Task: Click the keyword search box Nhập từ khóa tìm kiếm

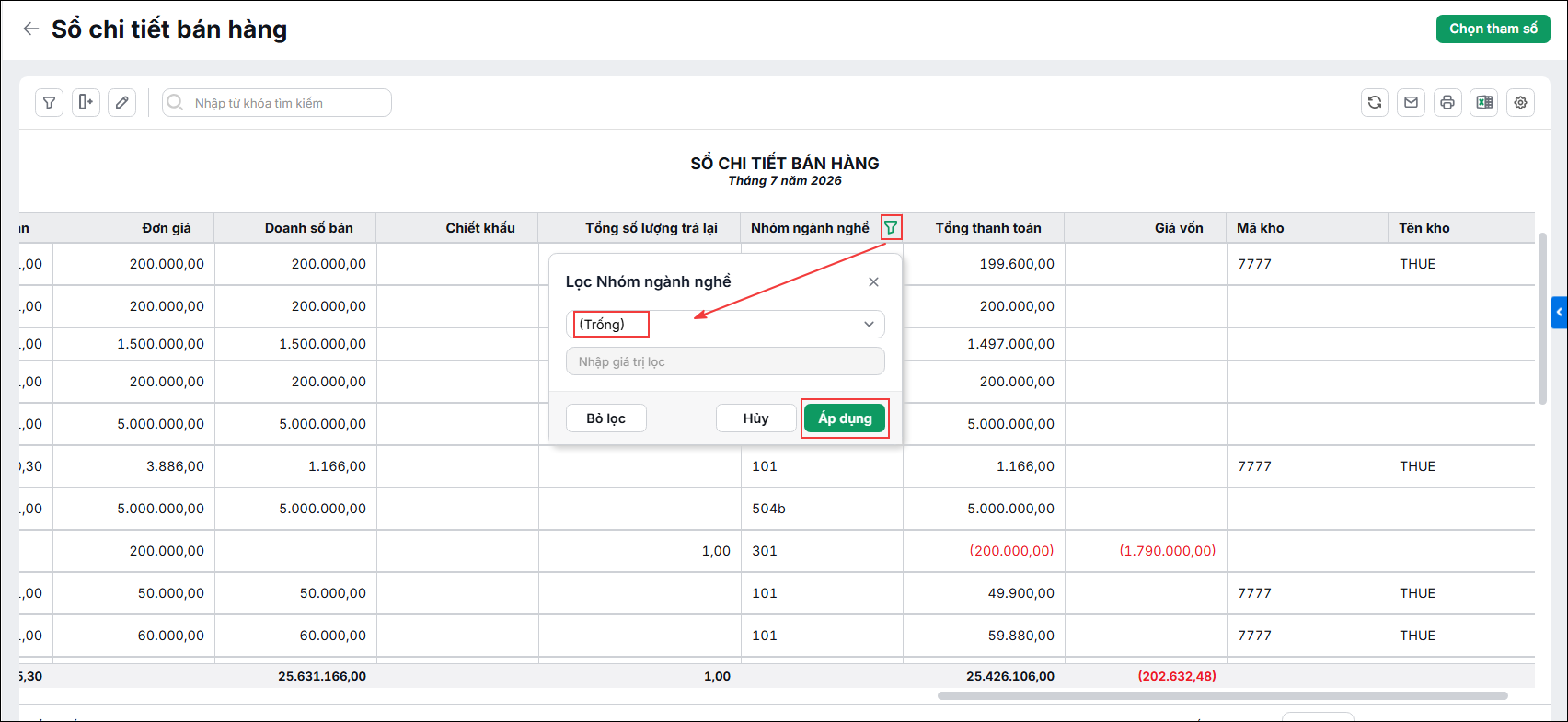Action: [277, 103]
